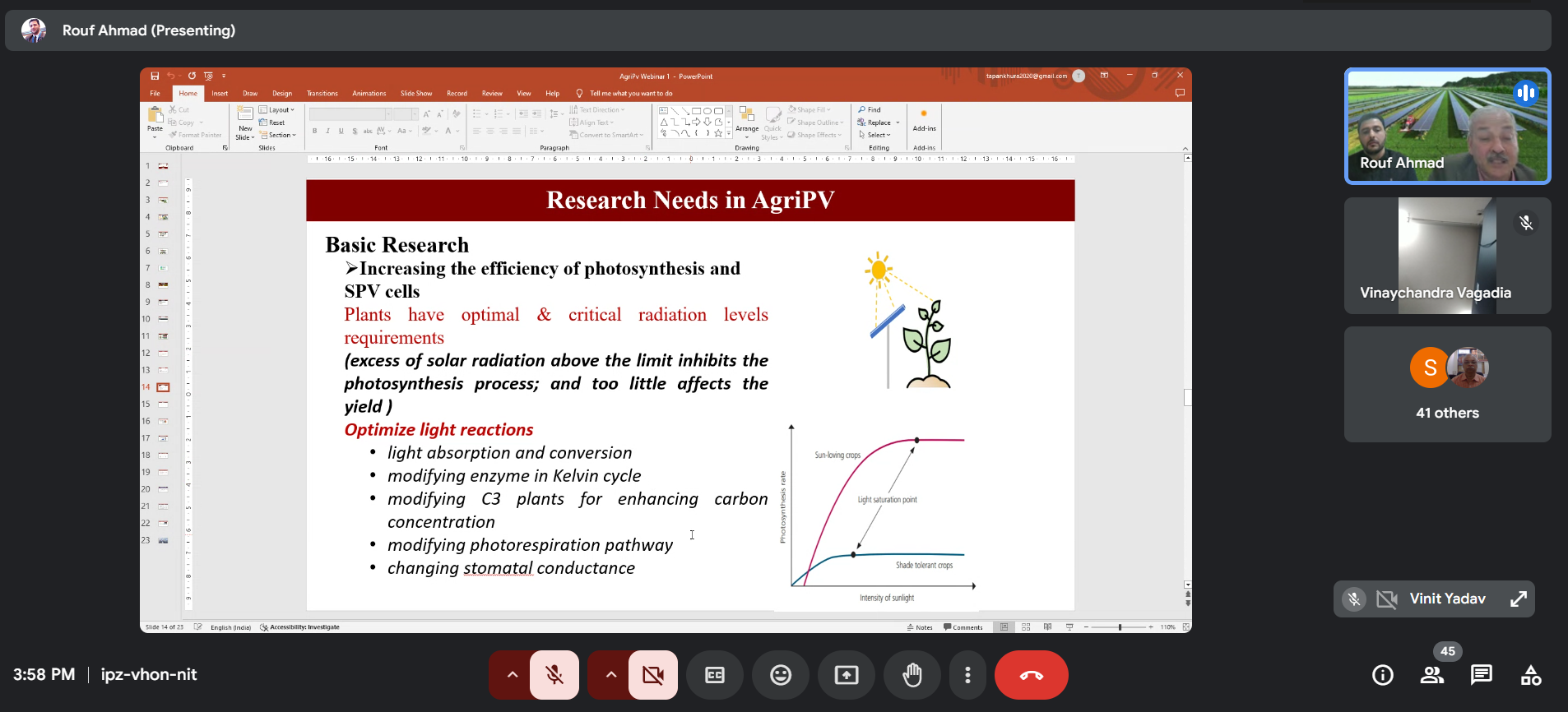
Task: Turn on the camera
Action: (653, 675)
